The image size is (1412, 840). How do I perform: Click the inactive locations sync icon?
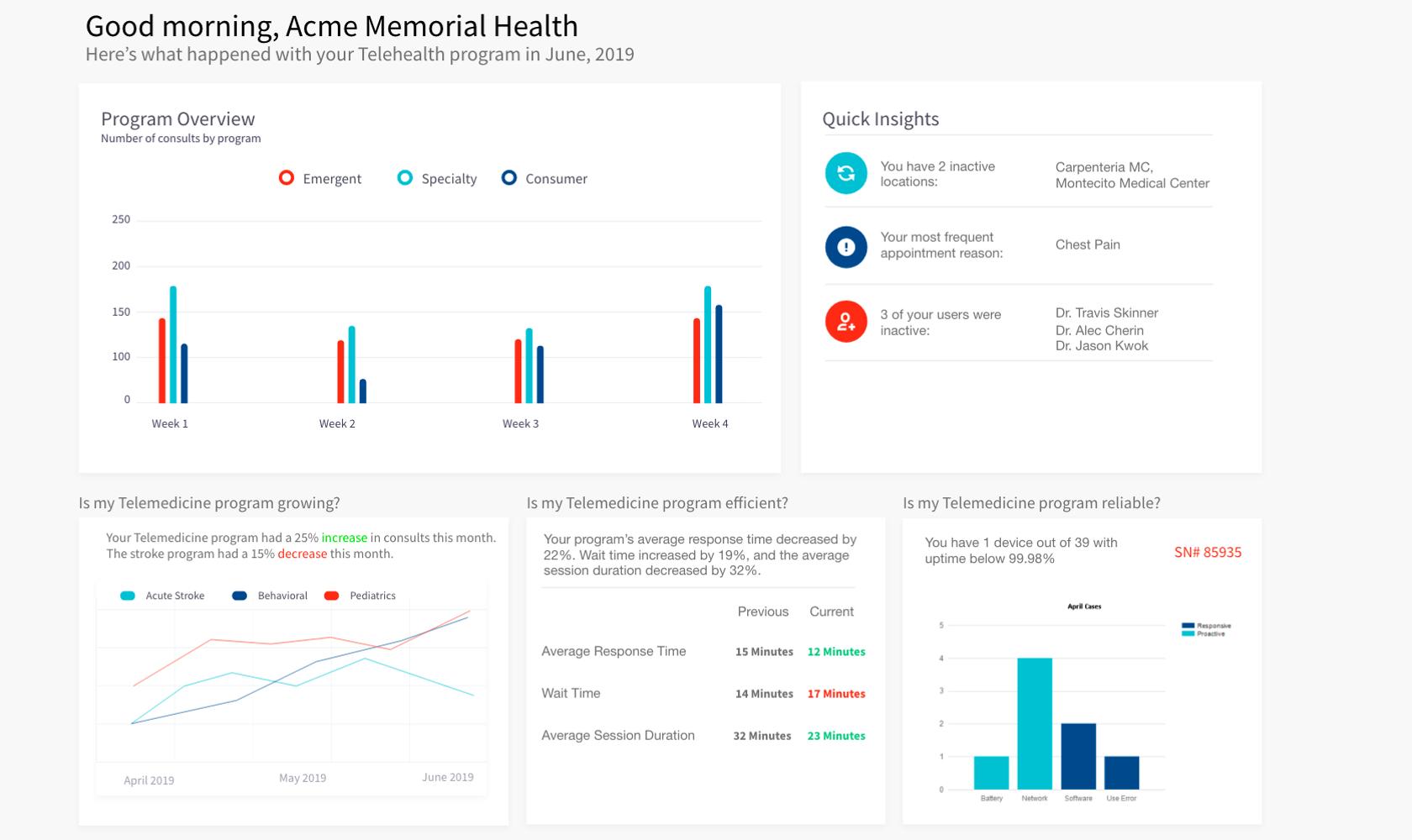point(846,173)
